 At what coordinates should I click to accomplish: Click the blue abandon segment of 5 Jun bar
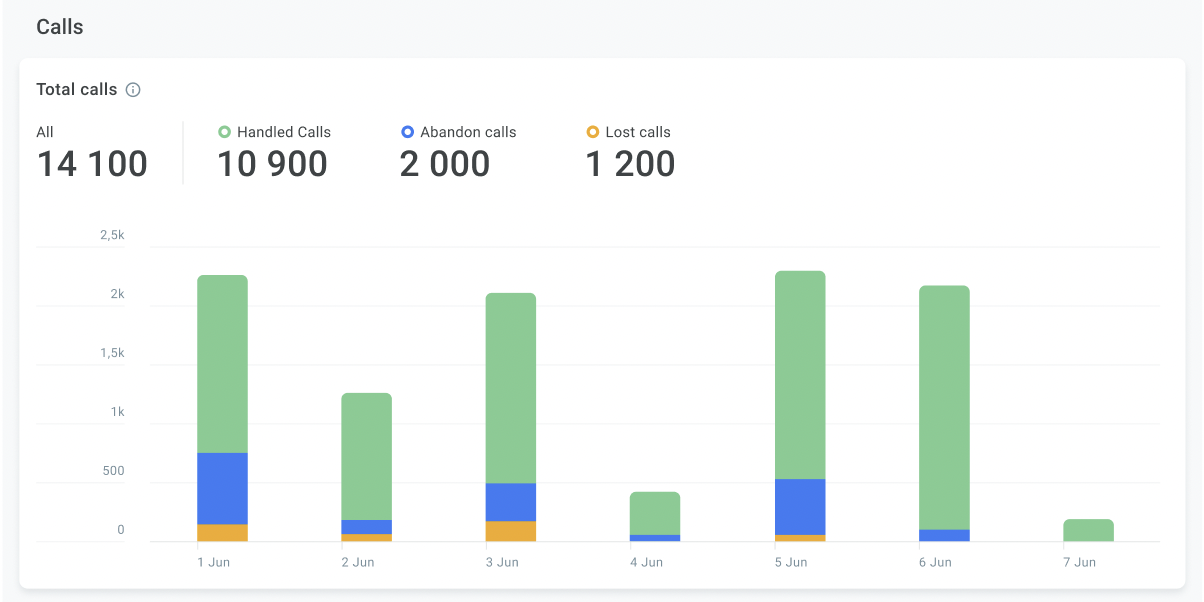pos(800,507)
